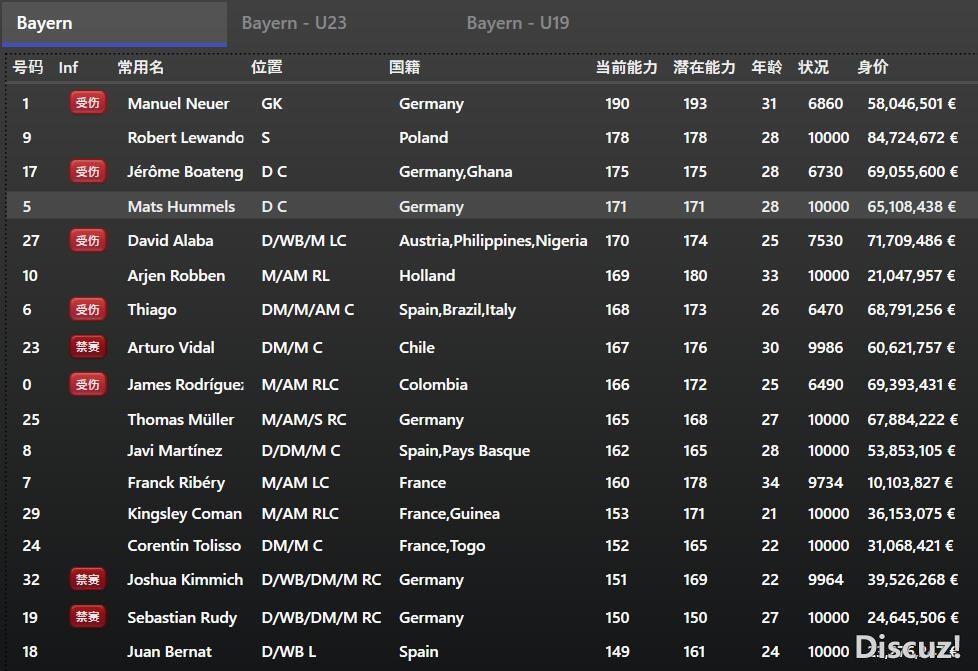Click the suspended badge next to Arturo Vidal

tap(87, 347)
